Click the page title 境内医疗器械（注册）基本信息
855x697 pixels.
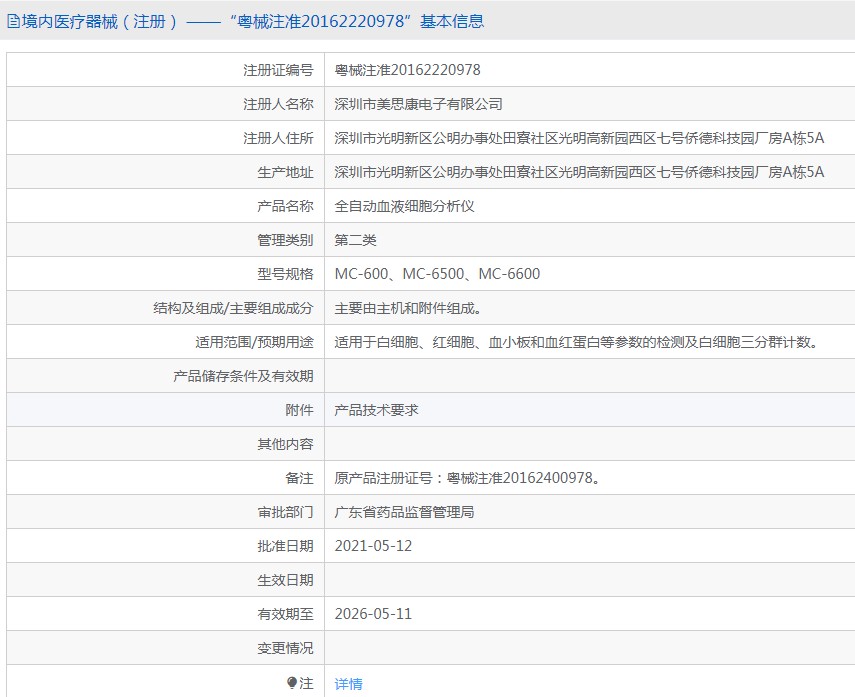253,21
